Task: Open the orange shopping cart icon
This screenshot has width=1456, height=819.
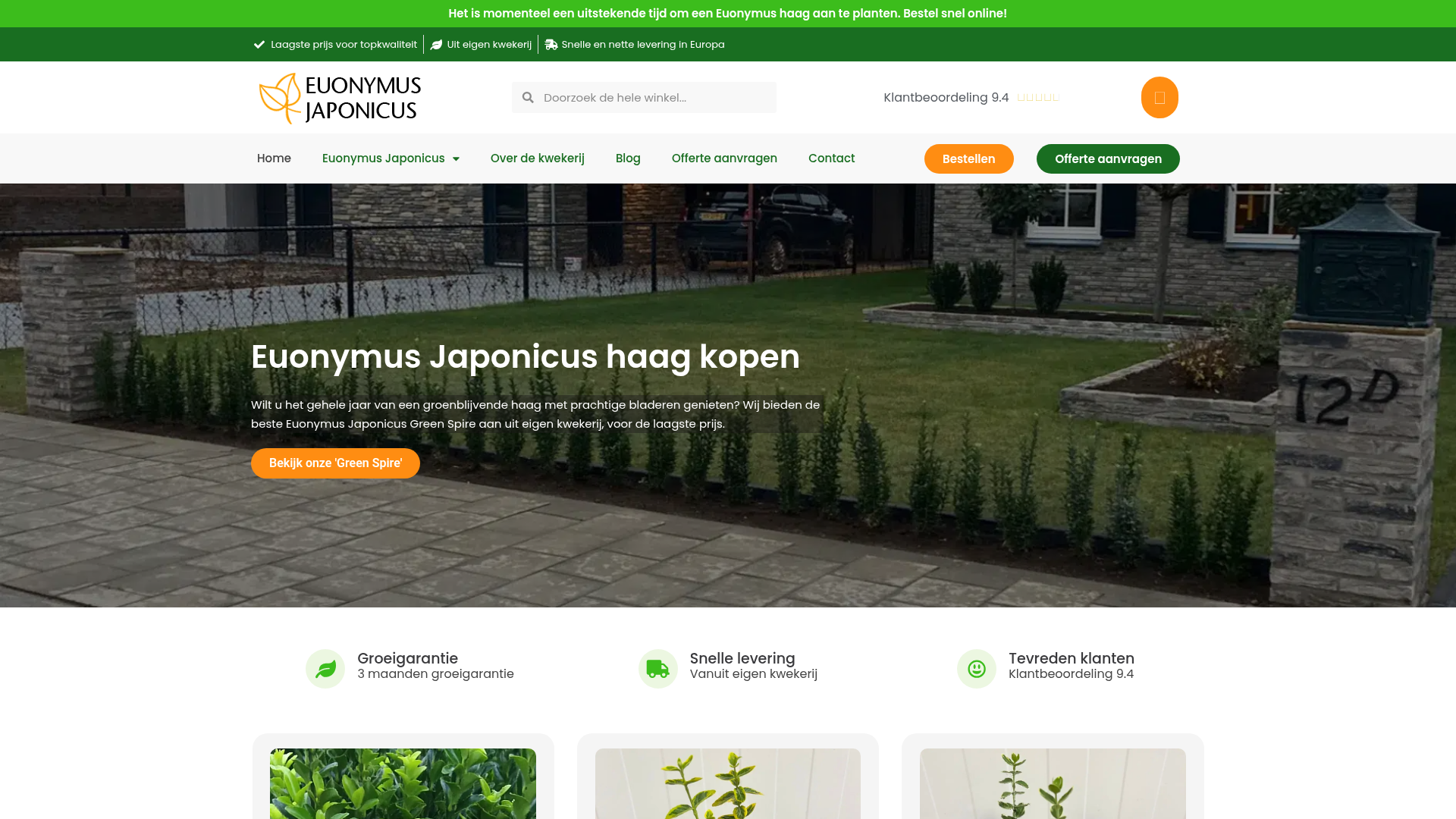Action: click(1159, 97)
